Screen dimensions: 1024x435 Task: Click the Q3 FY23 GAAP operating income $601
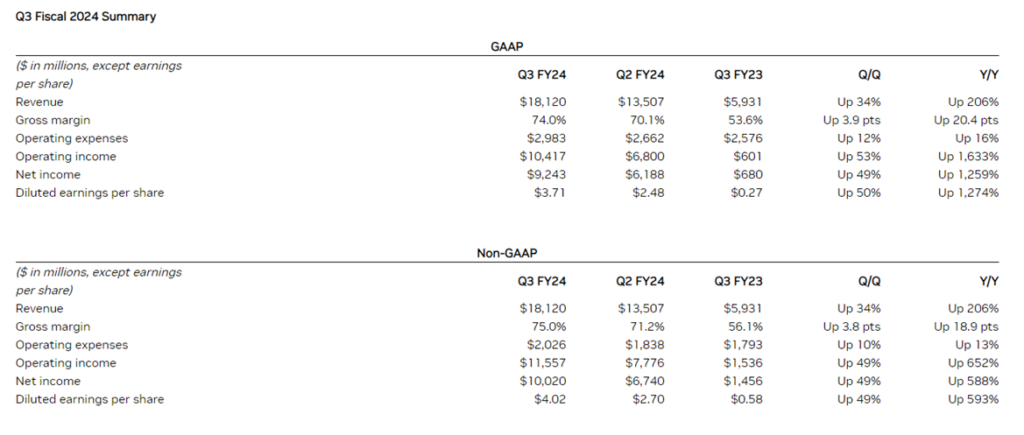748,156
